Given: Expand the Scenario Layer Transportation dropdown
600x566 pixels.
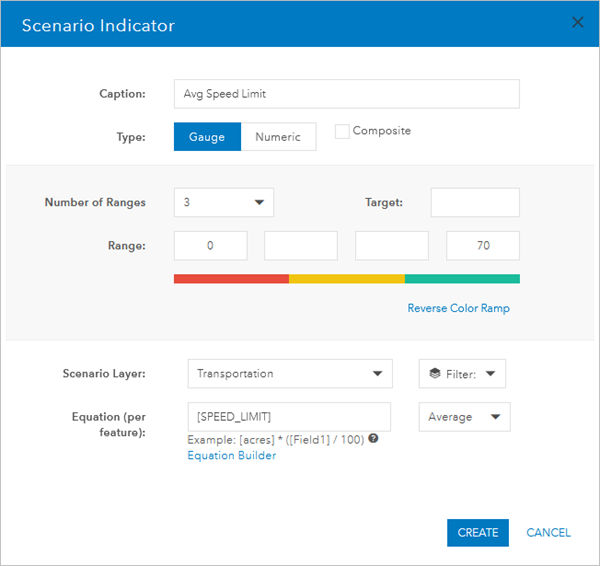Looking at the screenshot, I should [289, 374].
